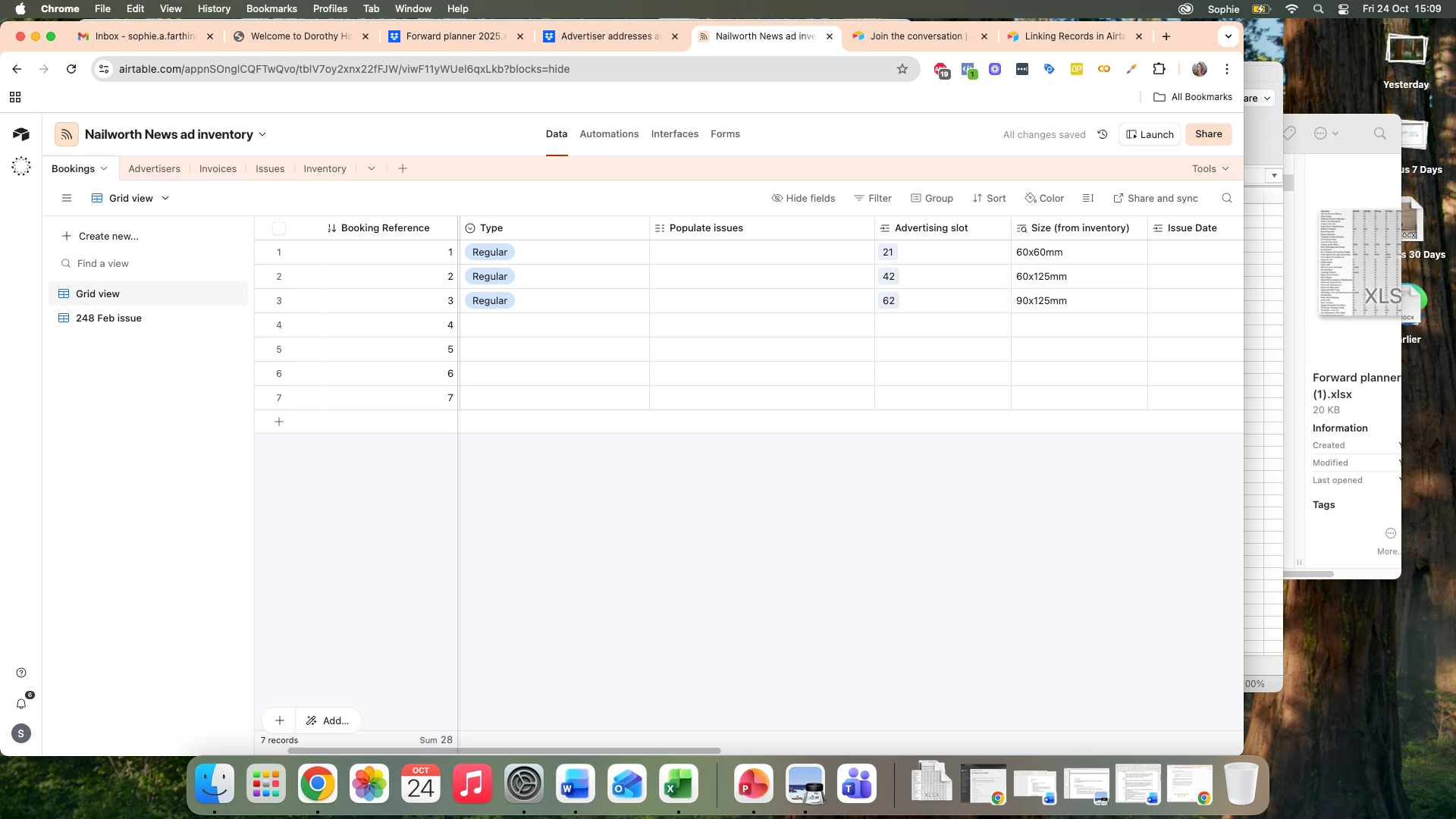Open Excel from the dock
This screenshot has width=1456, height=819.
[x=678, y=784]
